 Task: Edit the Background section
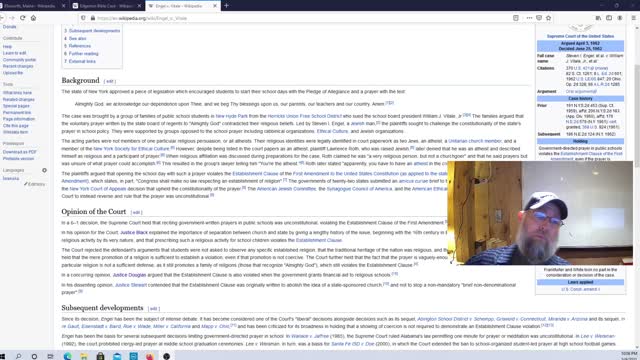coord(110,81)
